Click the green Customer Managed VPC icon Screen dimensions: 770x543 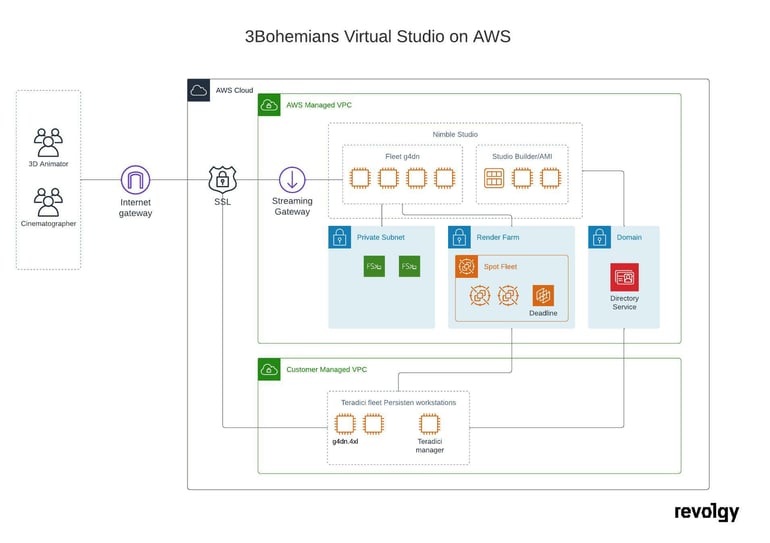tap(269, 369)
